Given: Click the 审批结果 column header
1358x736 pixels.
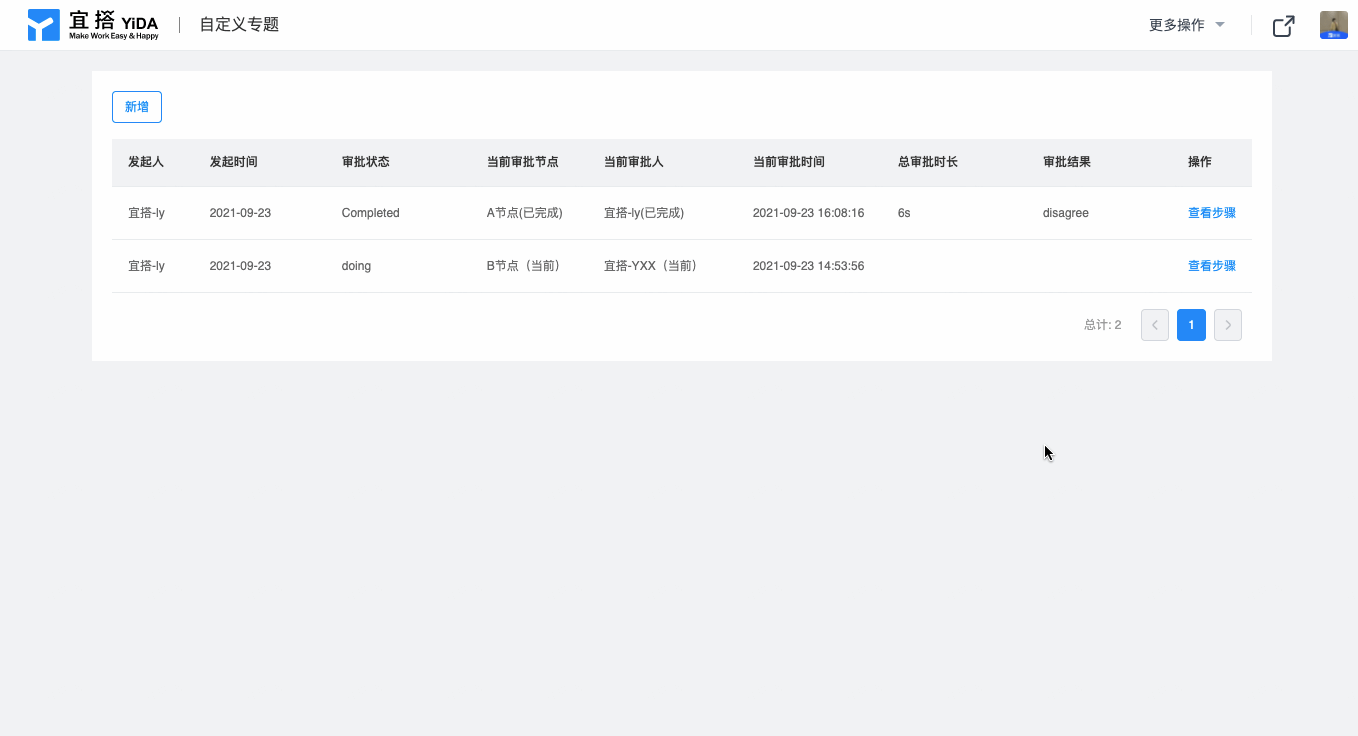Looking at the screenshot, I should point(1066,162).
